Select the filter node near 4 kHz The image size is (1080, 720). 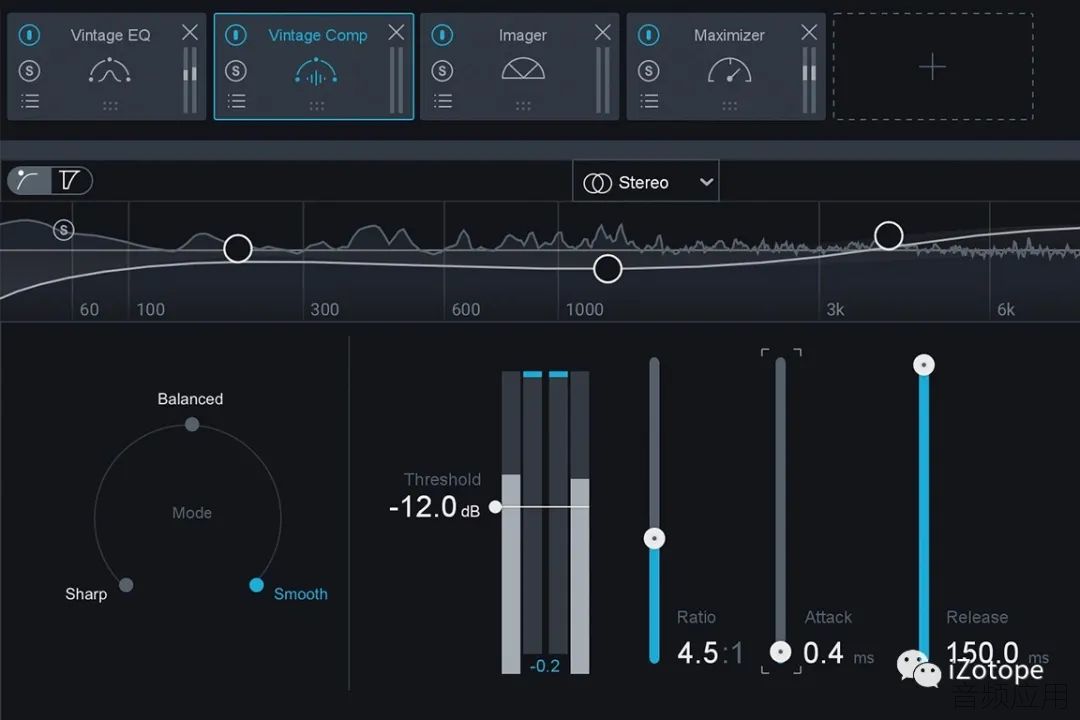889,236
